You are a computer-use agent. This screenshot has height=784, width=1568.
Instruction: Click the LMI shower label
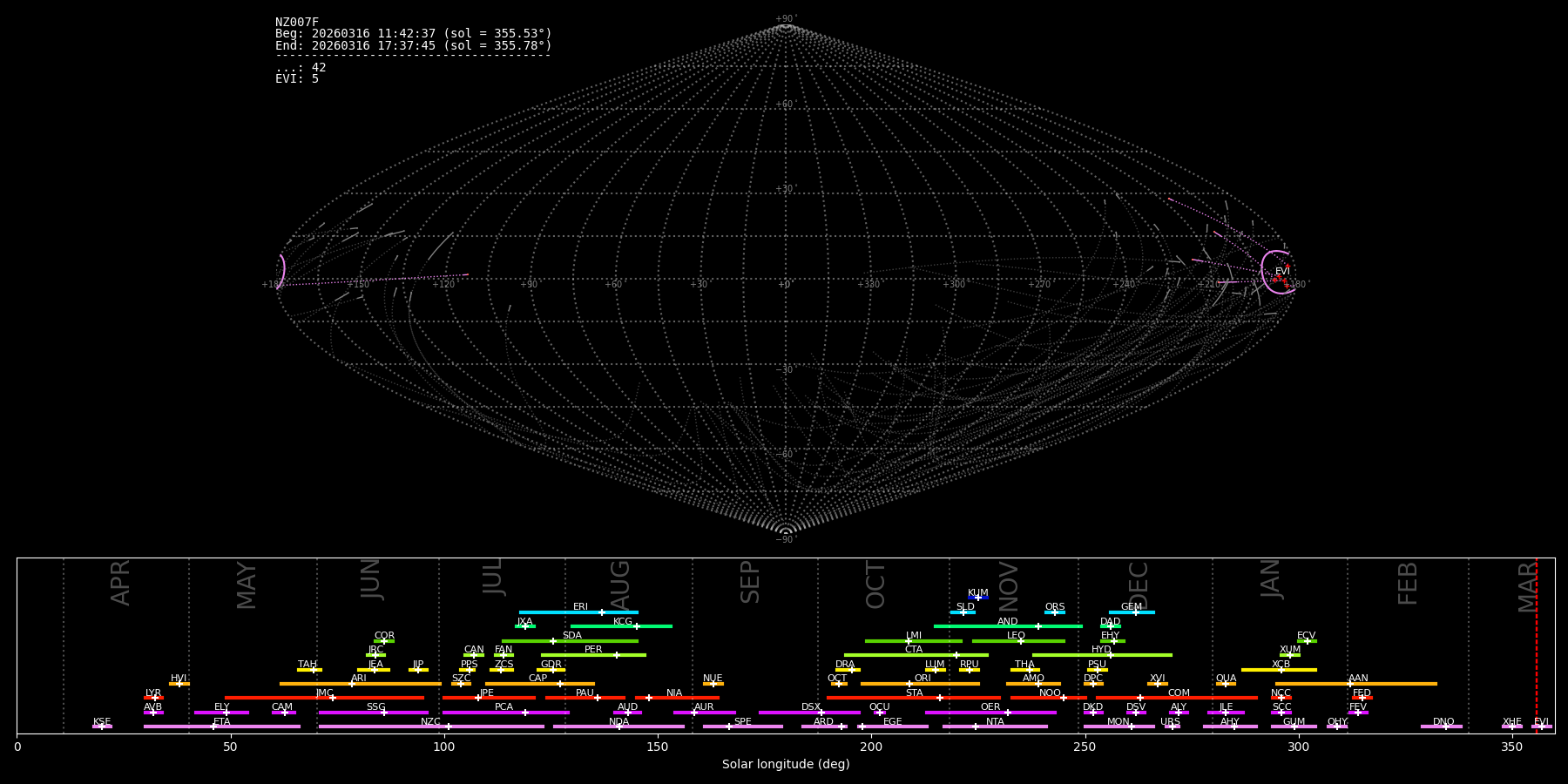(914, 636)
